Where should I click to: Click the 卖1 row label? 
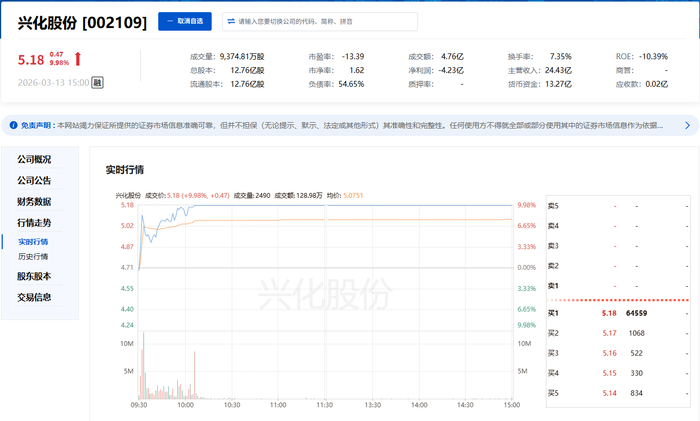point(553,286)
